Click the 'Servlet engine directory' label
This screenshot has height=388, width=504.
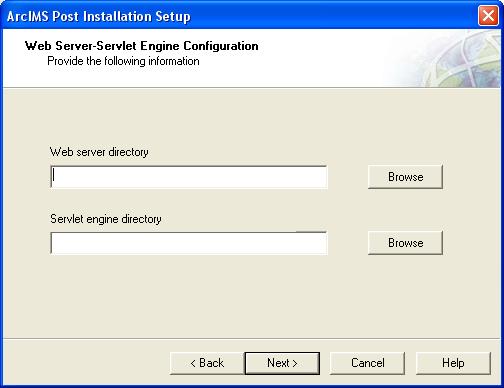click(106, 219)
